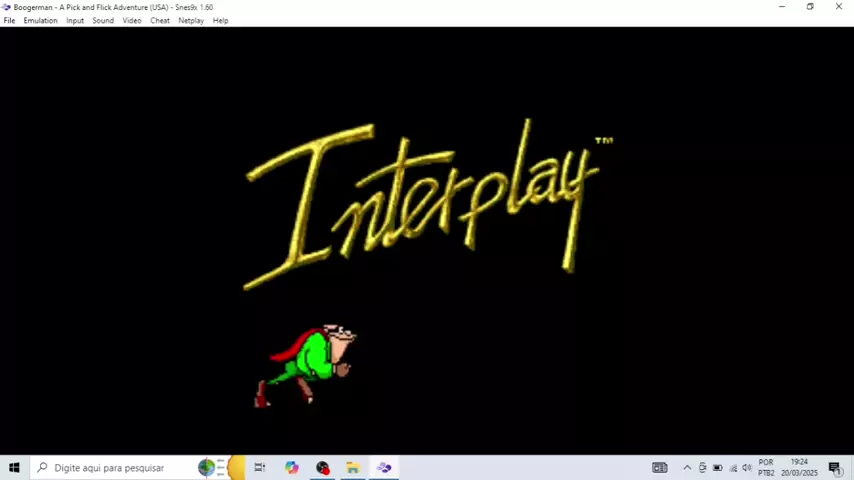Open the Netplay menu
This screenshot has width=854, height=480.
191,21
